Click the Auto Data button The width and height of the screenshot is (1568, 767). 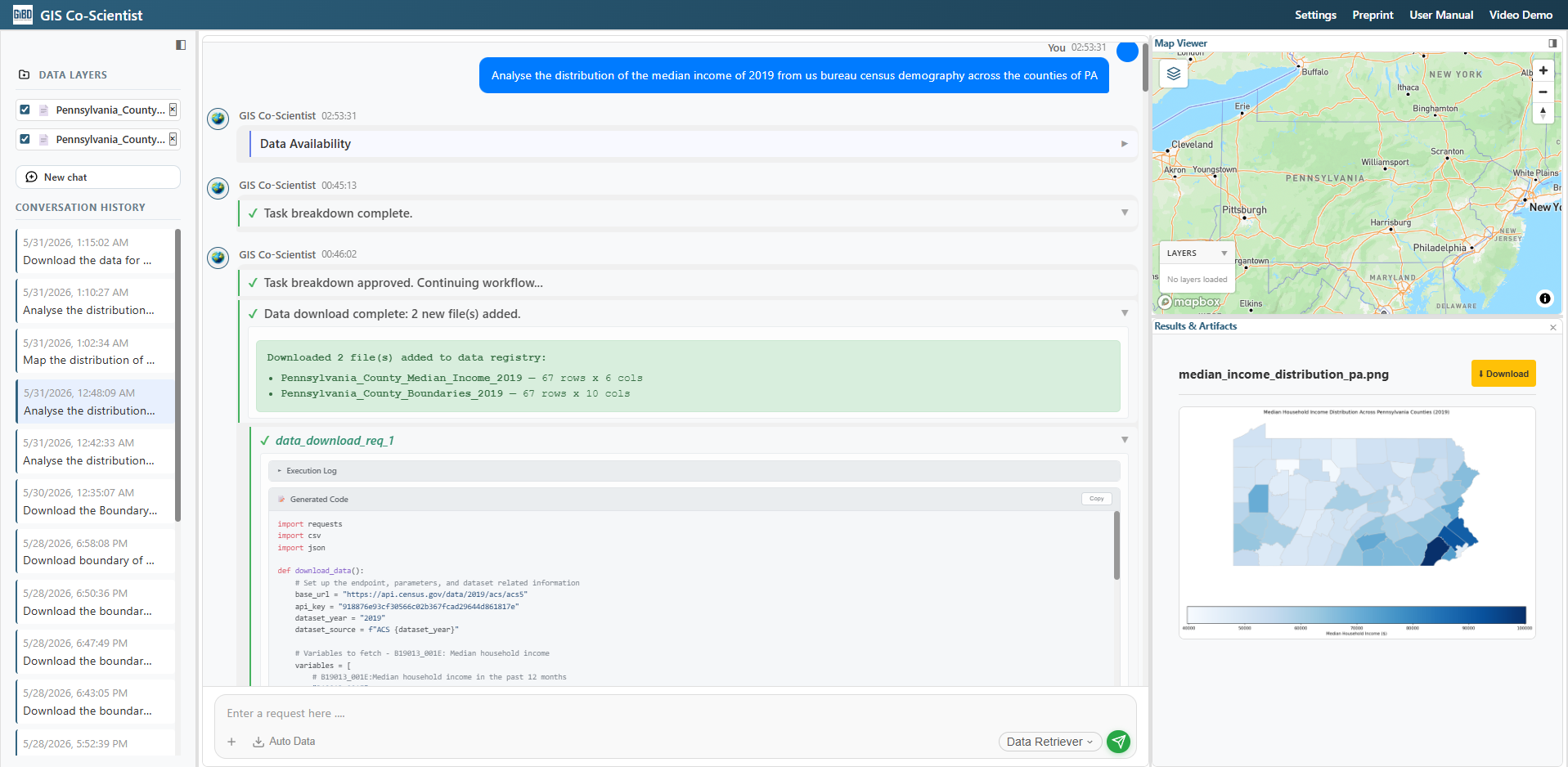coord(284,742)
